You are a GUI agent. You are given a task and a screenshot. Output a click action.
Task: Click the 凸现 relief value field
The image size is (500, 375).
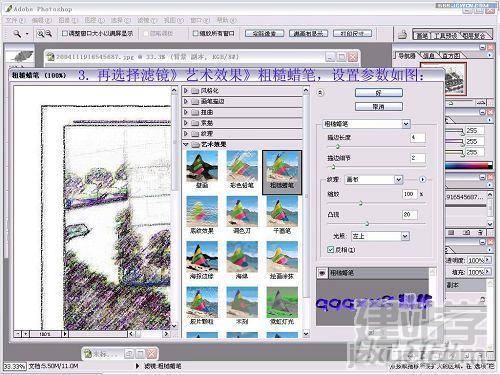point(409,215)
